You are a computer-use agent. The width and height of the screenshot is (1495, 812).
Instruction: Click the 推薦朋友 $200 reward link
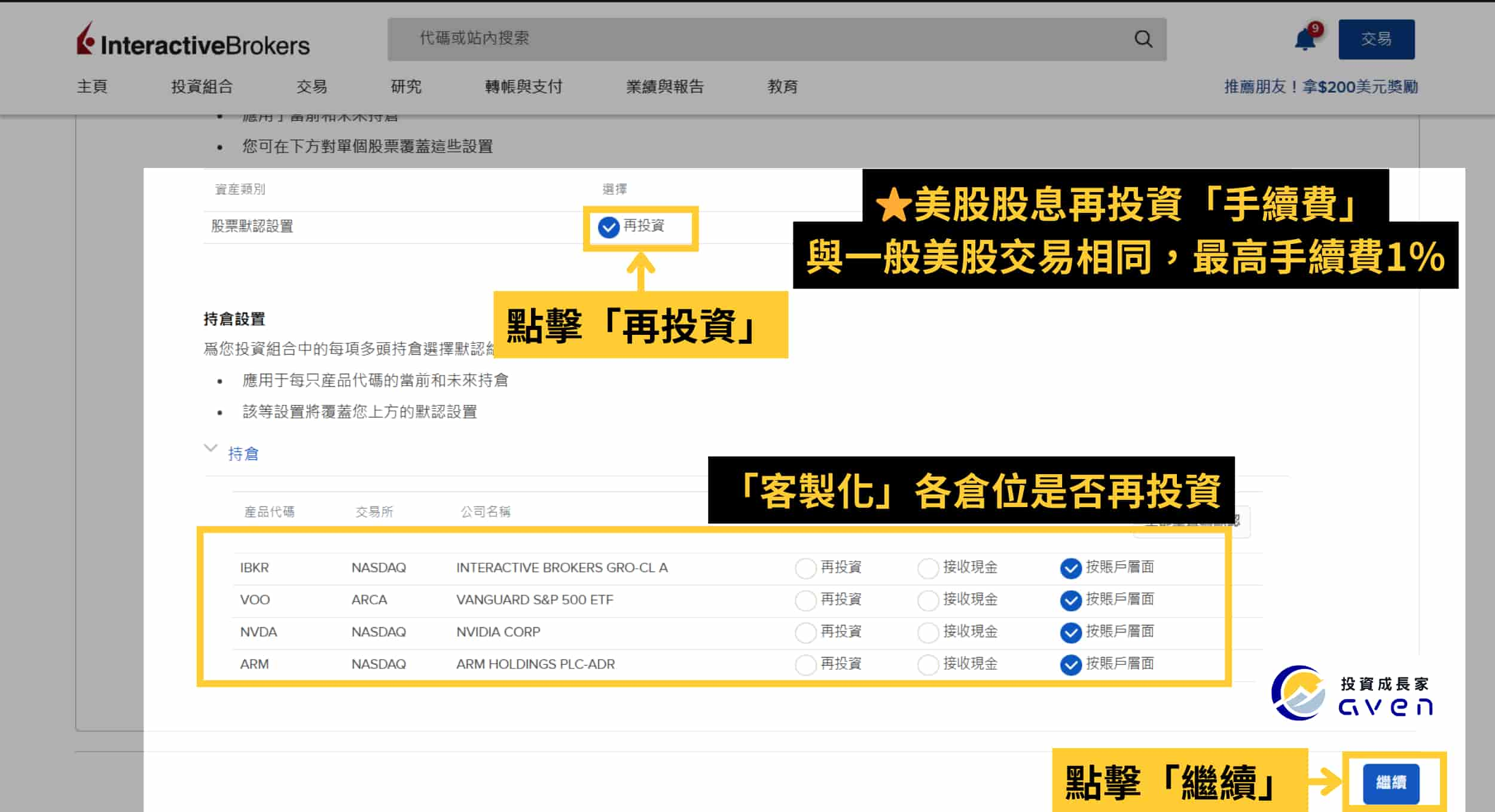1321,87
